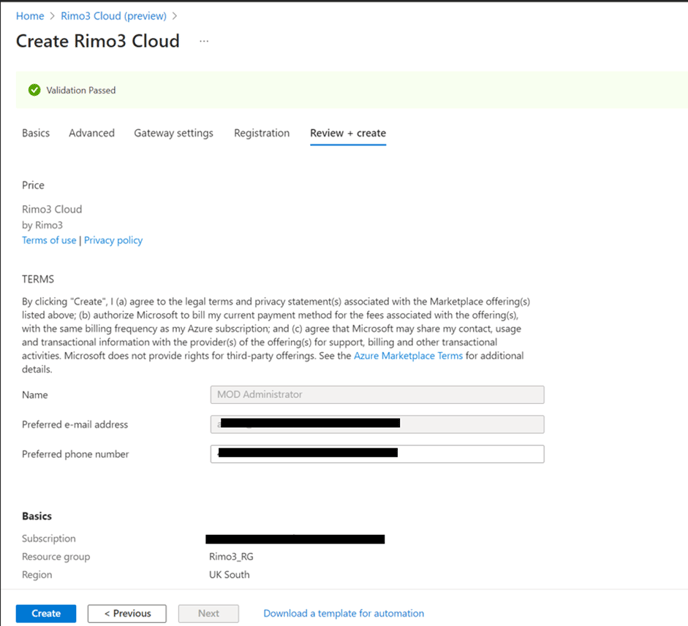Open the Privacy policy link

113,240
